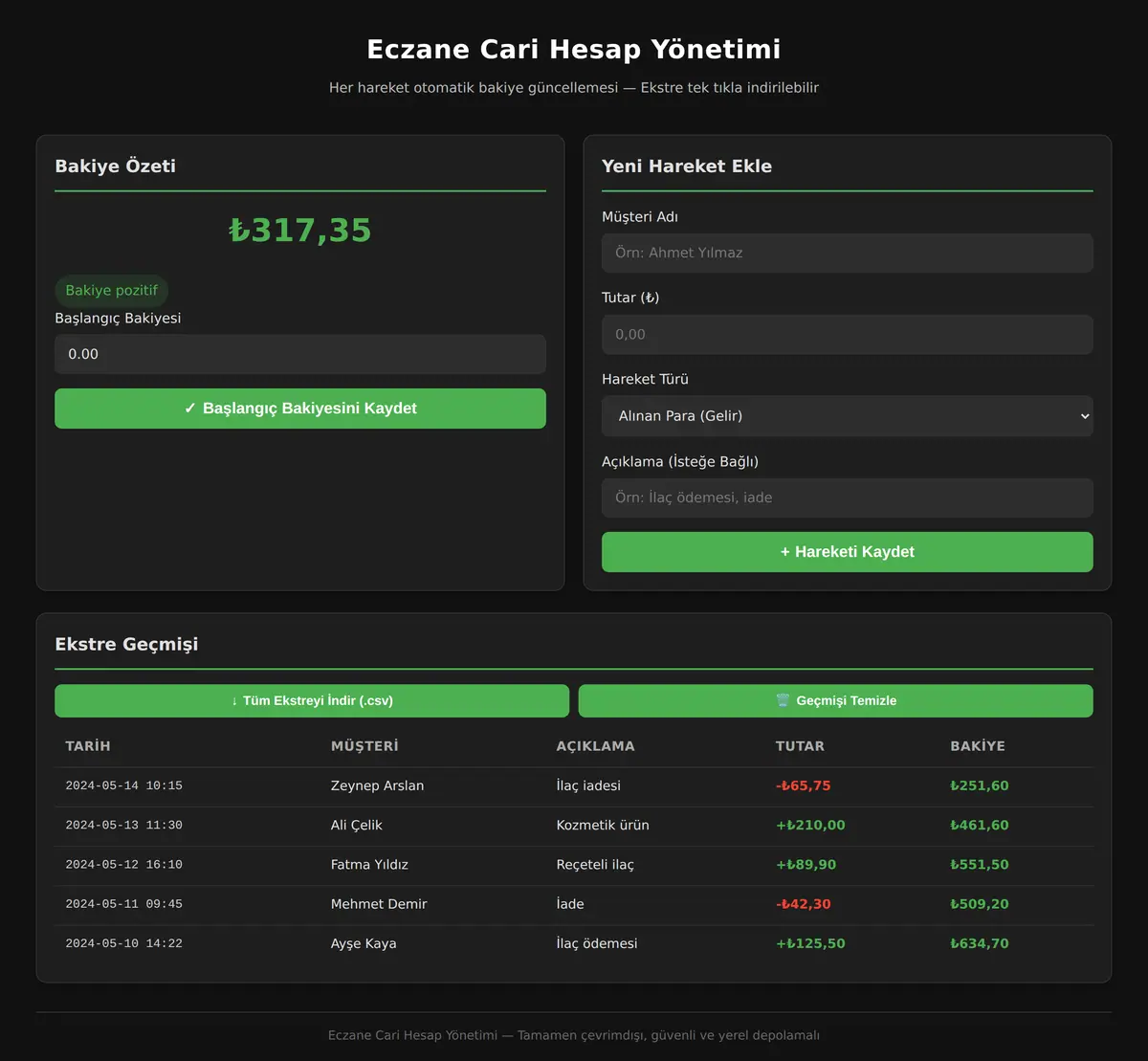
Task: Select customer name Mehmet Demir
Action: (379, 904)
